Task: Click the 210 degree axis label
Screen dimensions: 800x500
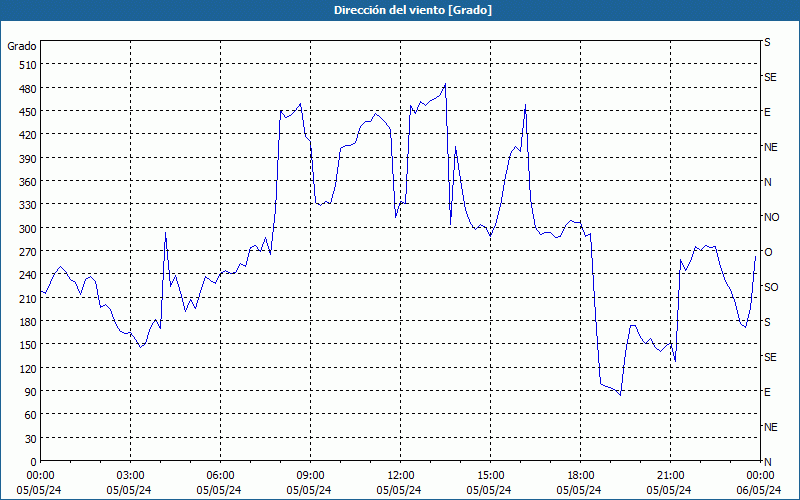Action: tap(28, 298)
